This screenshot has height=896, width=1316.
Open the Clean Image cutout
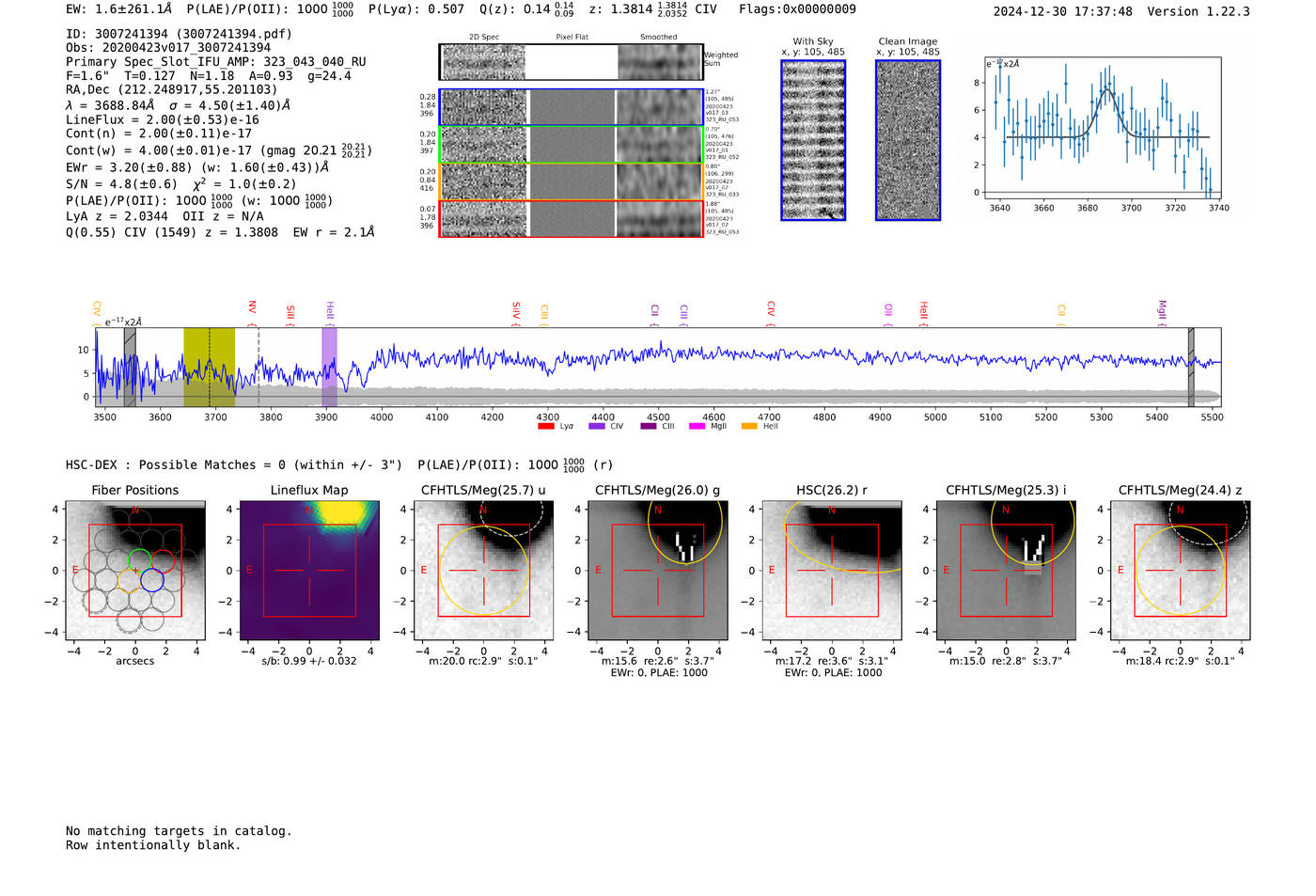[x=908, y=140]
